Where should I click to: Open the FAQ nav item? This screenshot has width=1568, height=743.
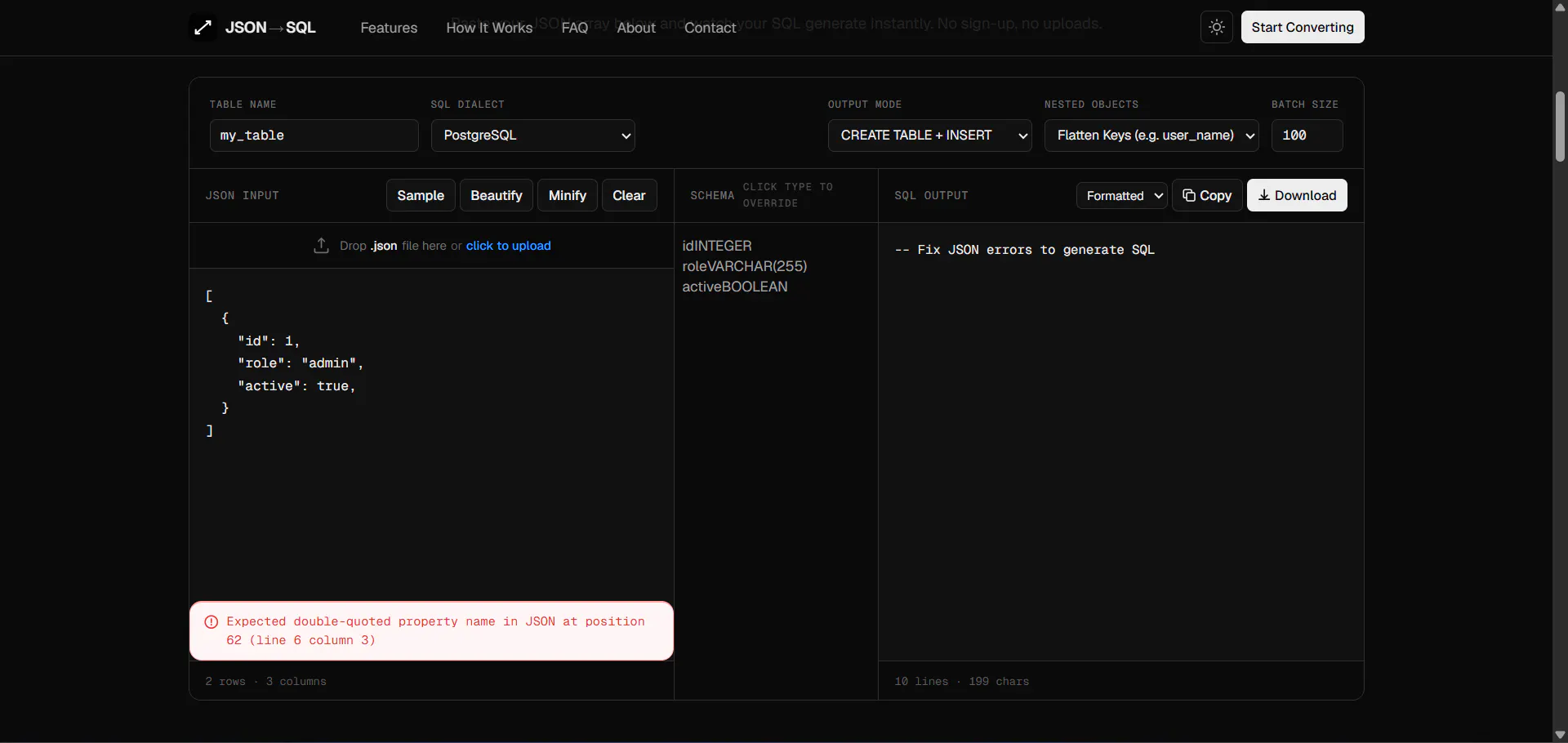click(575, 28)
